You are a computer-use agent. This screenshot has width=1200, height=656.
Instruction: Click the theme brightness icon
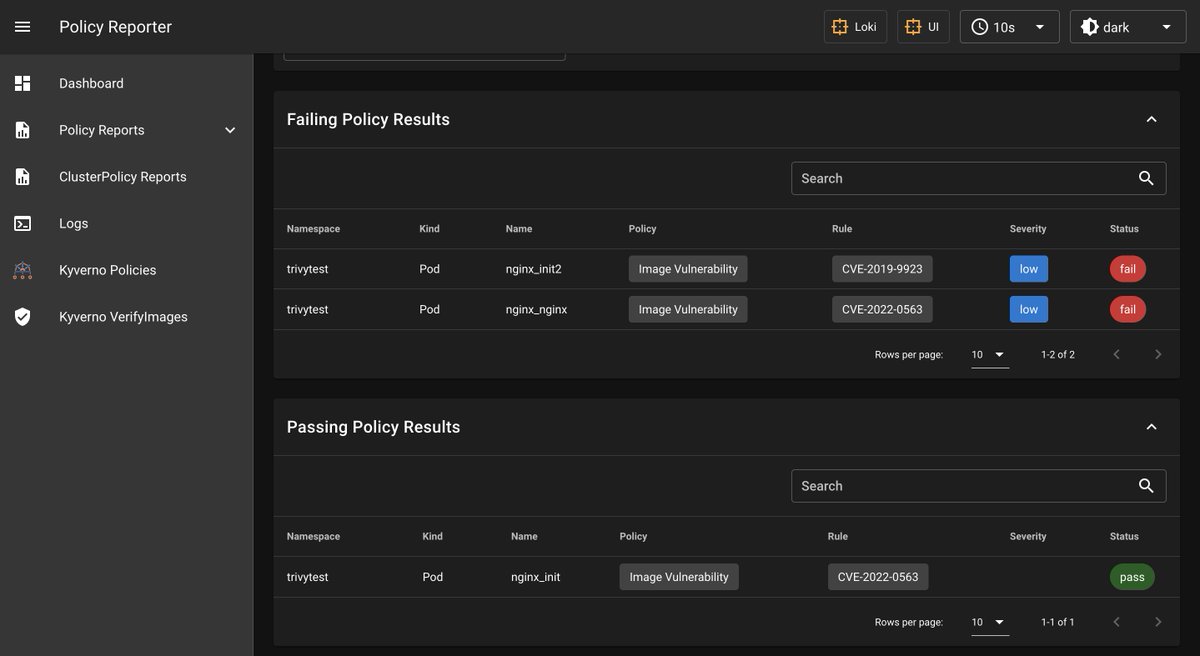[x=1089, y=27]
